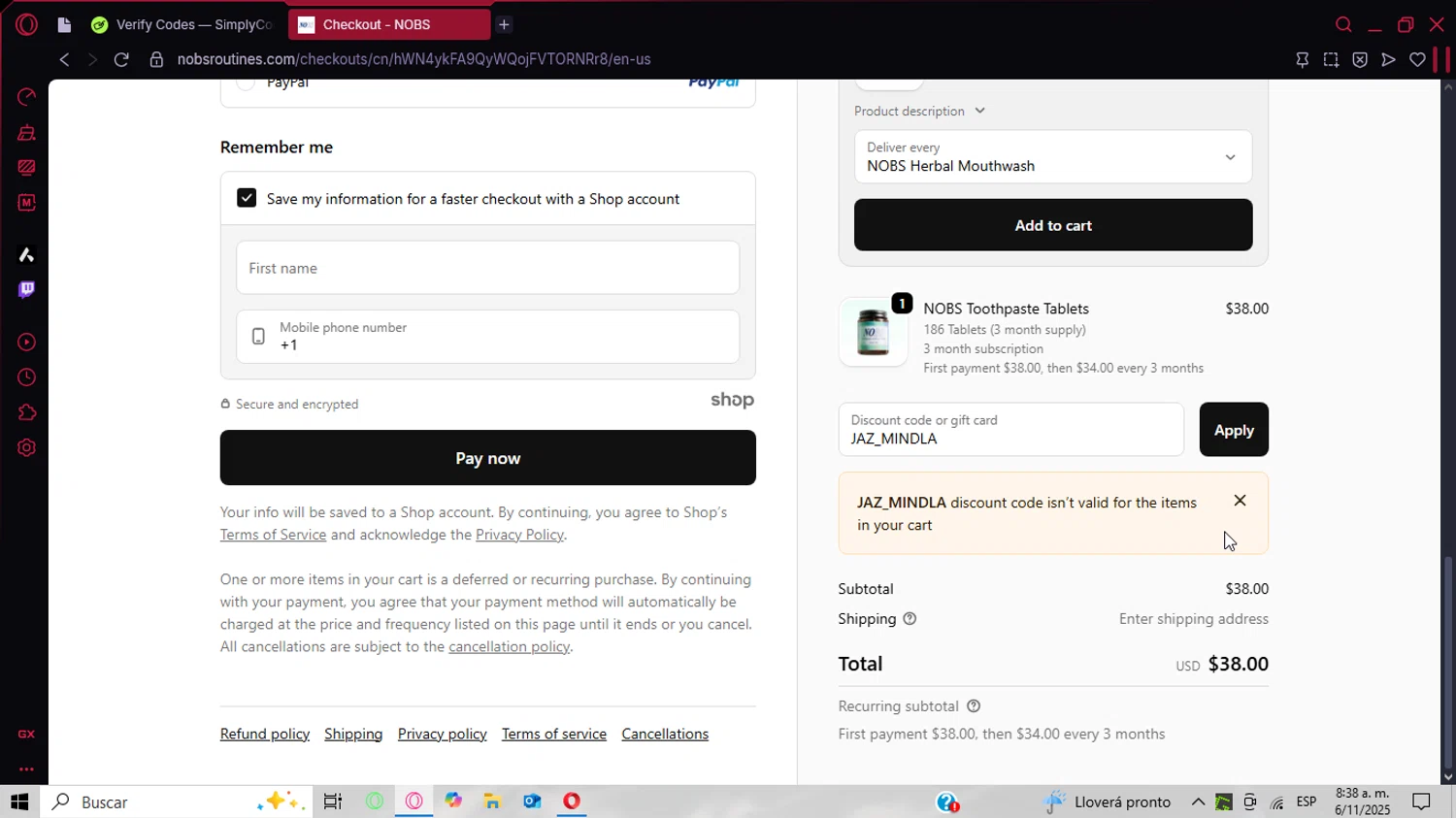Open Twitch panel in sidebar
The height and width of the screenshot is (818, 1456).
(x=26, y=290)
